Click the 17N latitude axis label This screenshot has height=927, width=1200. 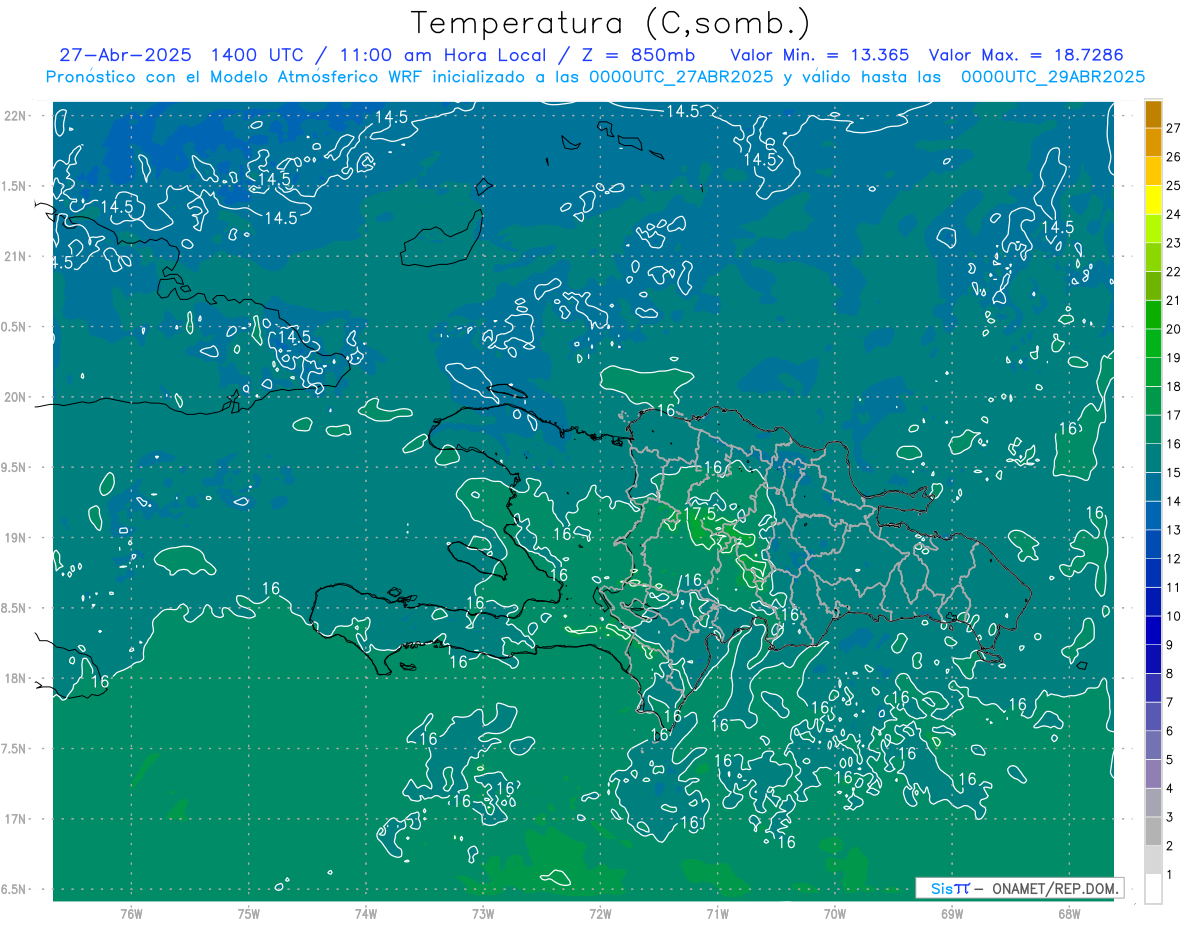tap(15, 819)
